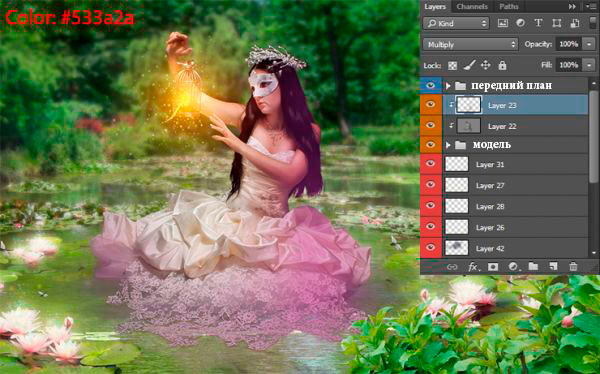The height and width of the screenshot is (374, 600).
Task: Toggle visibility of Layer 28
Action: [x=430, y=206]
